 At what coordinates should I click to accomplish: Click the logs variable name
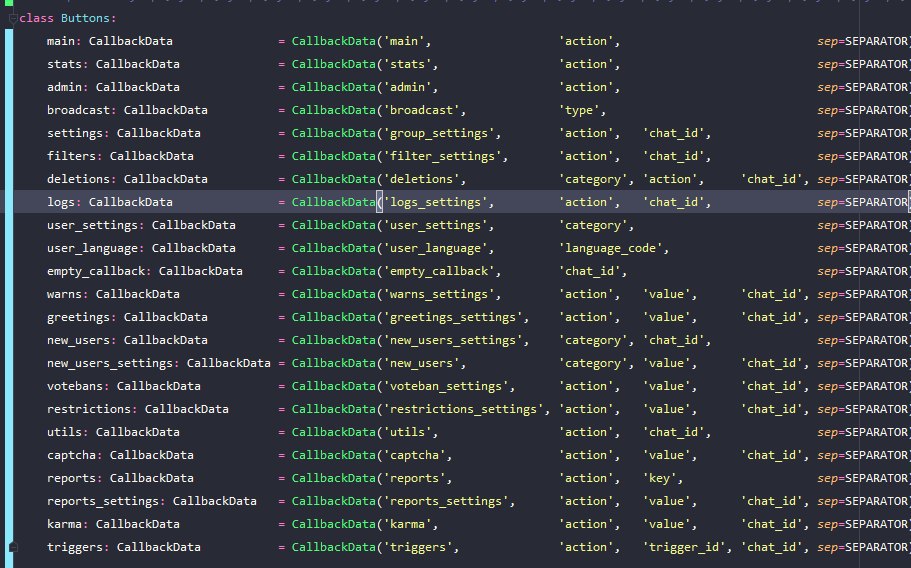(60, 202)
